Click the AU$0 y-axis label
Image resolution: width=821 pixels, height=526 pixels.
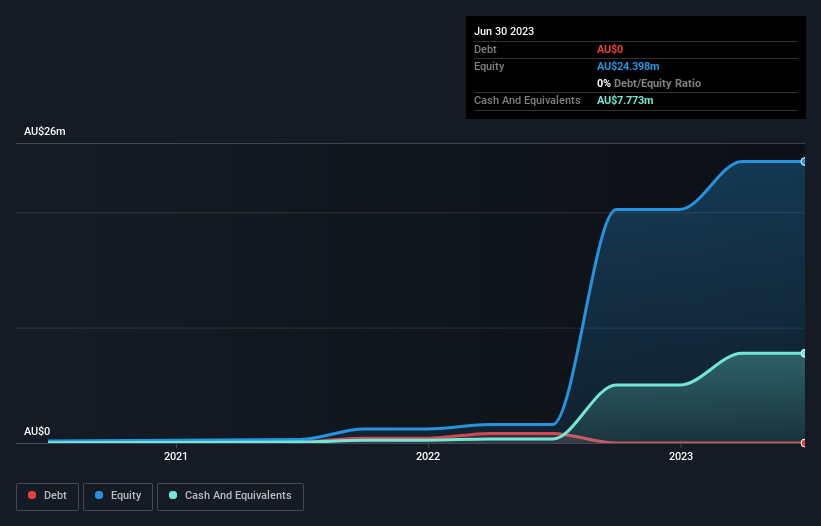coord(37,431)
